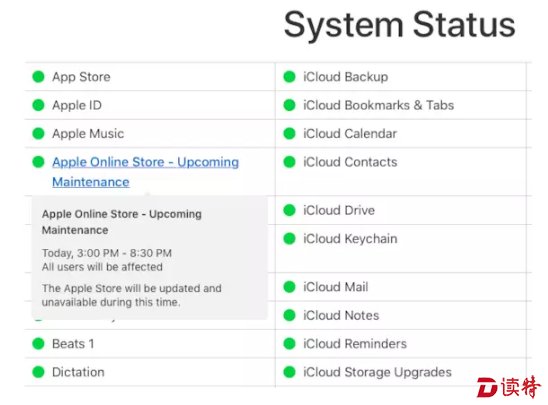This screenshot has width=548, height=405.
Task: Click the Apple Store will be updated message
Action: (132, 295)
